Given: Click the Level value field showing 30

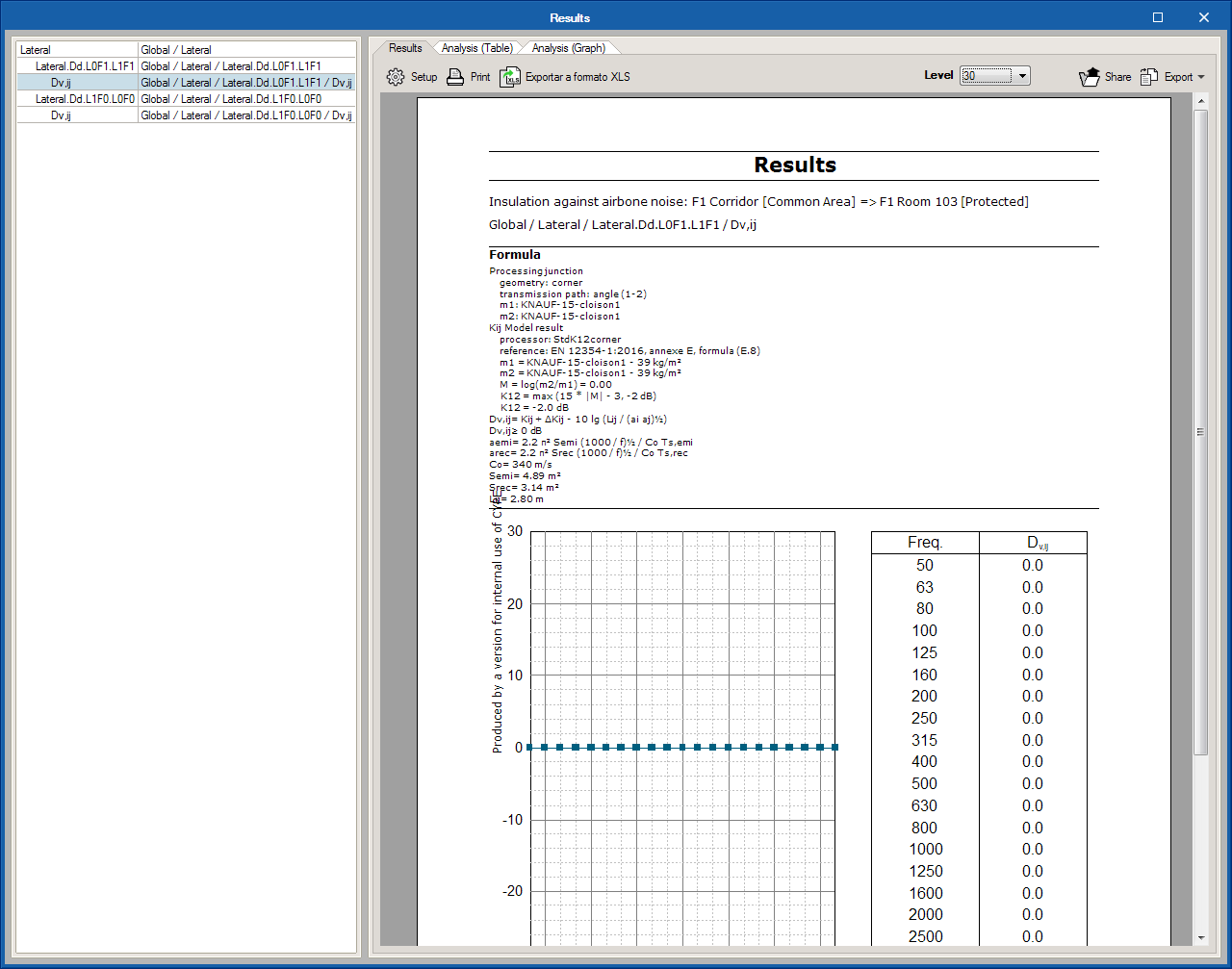Looking at the screenshot, I should (x=987, y=76).
